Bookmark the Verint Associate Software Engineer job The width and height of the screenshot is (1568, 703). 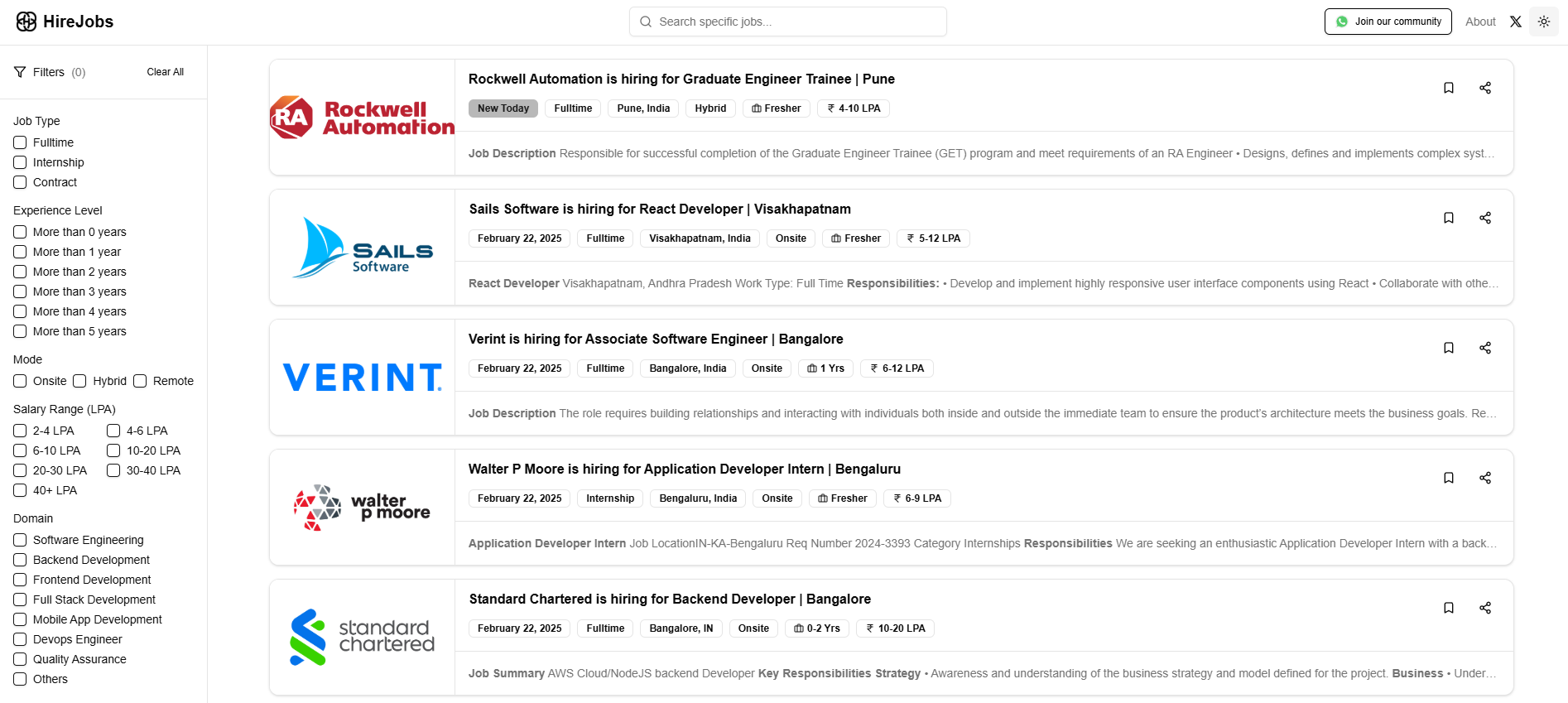click(x=1449, y=348)
